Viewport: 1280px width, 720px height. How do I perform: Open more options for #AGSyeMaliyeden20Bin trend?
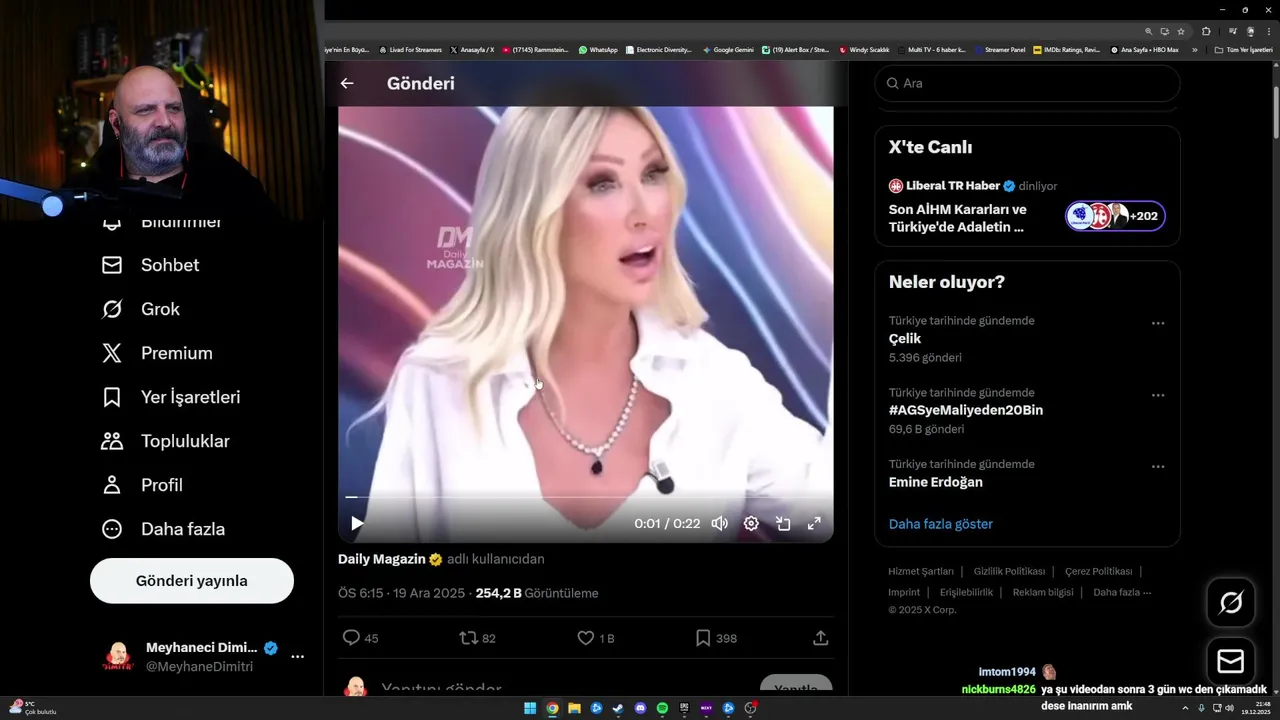1158,395
